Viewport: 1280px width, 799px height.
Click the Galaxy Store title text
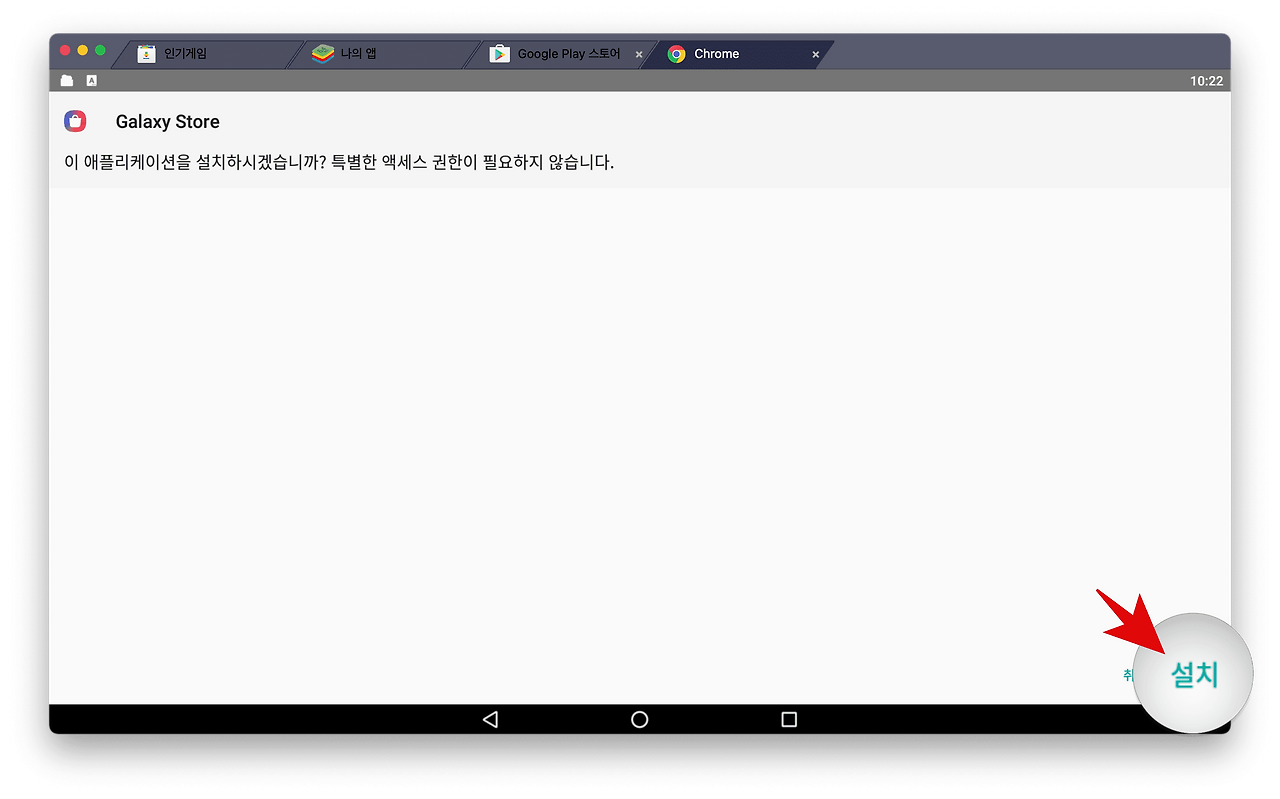(168, 122)
